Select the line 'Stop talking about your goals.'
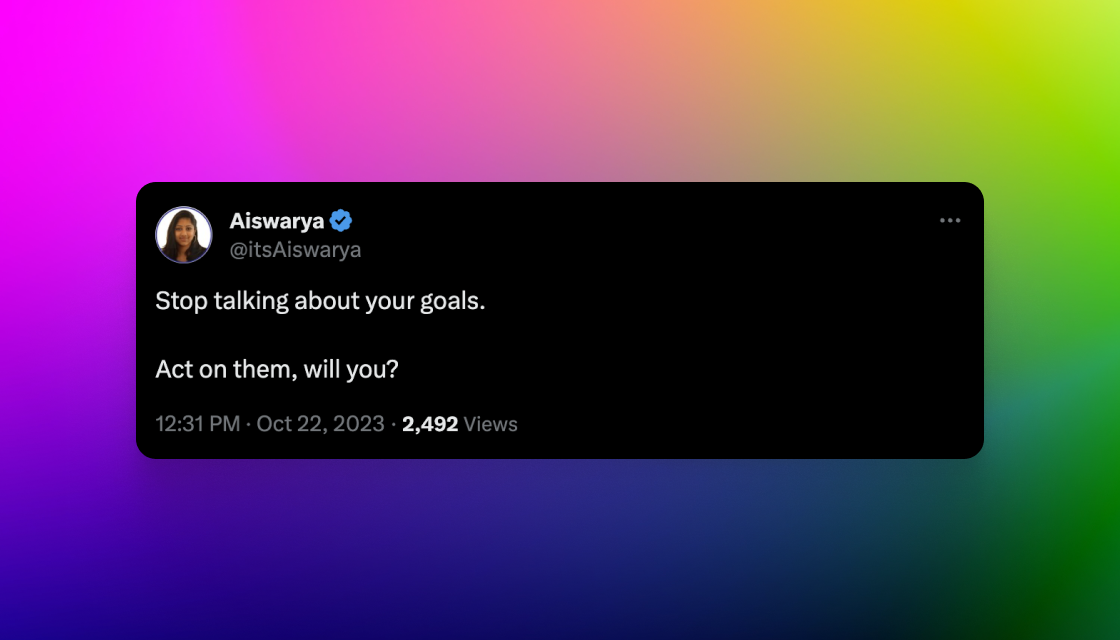1120x640 pixels. coord(320,301)
